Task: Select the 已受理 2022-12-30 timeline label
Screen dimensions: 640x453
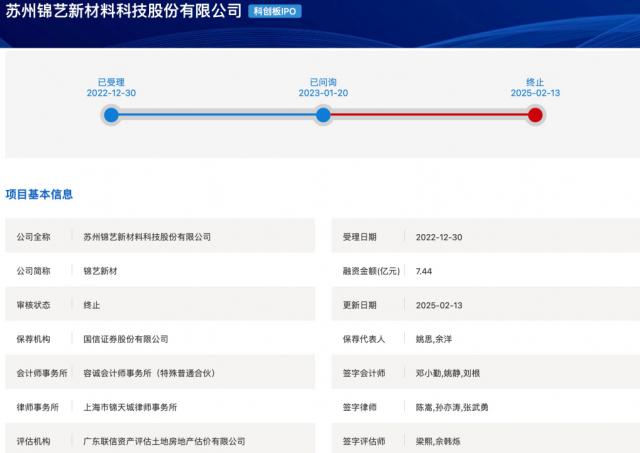Action: pyautogui.click(x=111, y=87)
